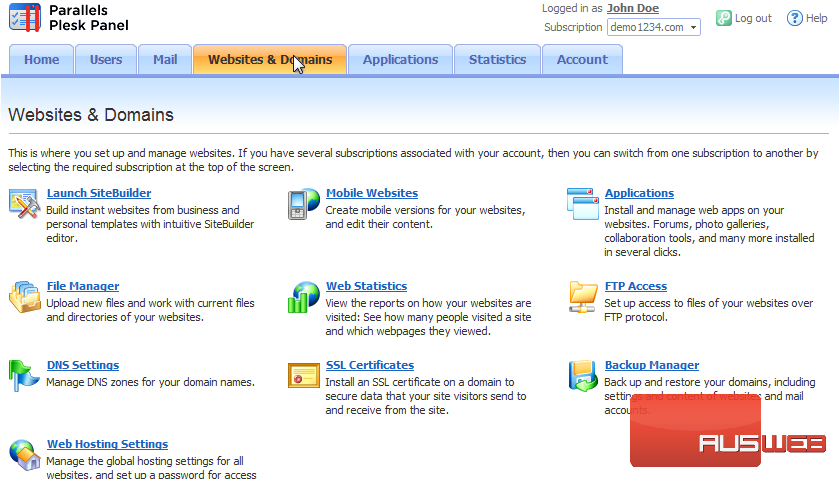Click the Web Statistics chart icon
Viewport: 840px width, 480px height.
[303, 296]
